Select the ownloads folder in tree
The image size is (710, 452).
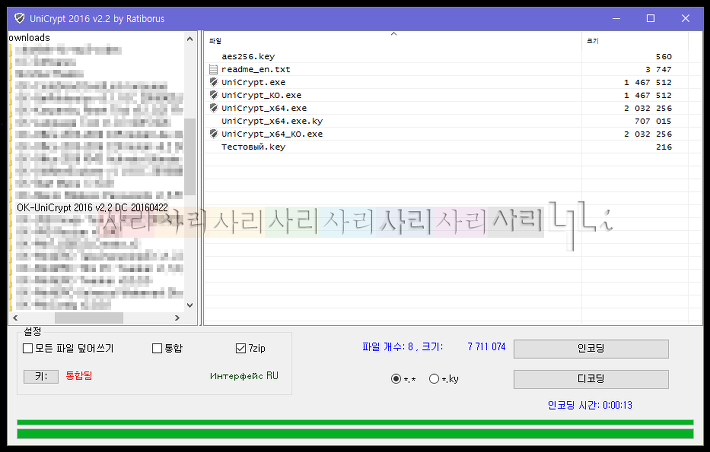click(x=29, y=38)
